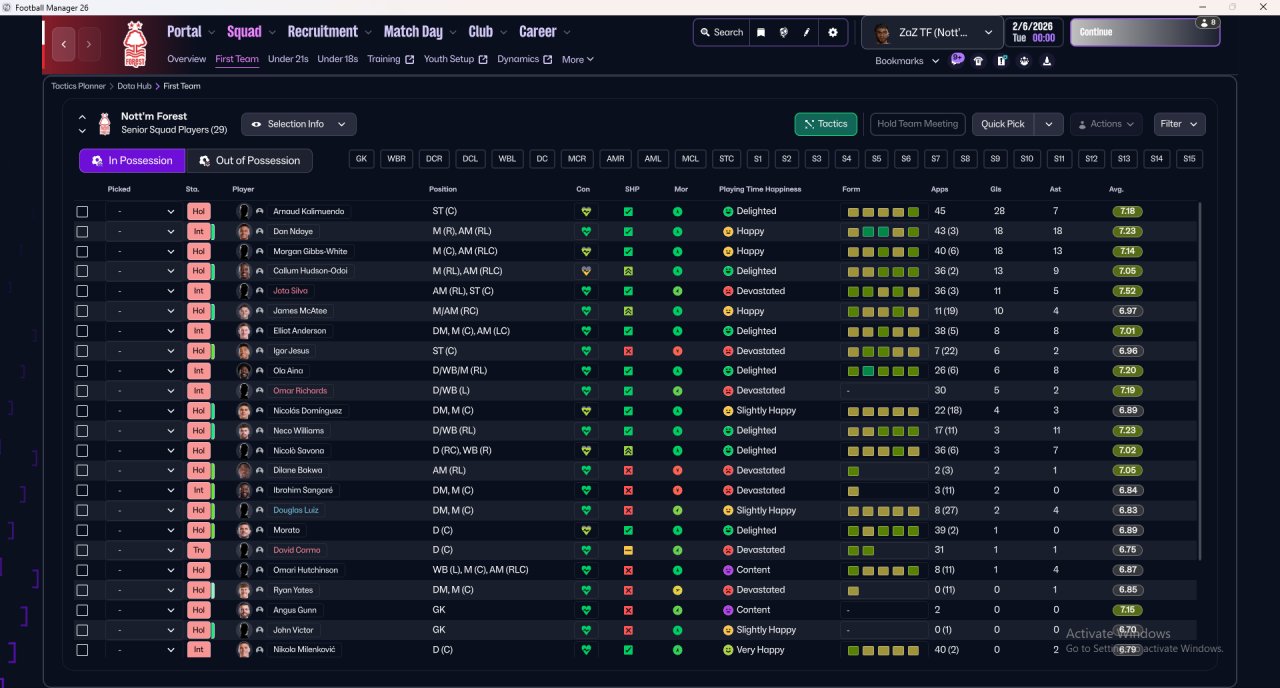
Task: Open the messages inbox bubble icon
Action: pyautogui.click(x=957, y=60)
